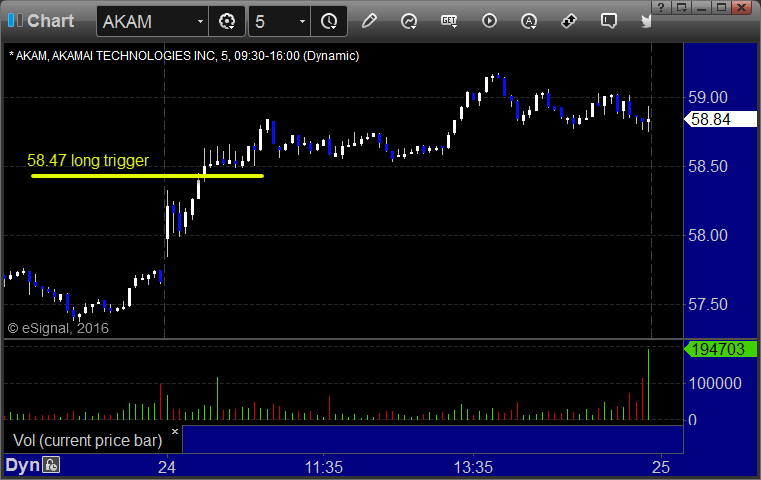Open the GET tools menu icon
761x480 pixels.
coord(449,21)
